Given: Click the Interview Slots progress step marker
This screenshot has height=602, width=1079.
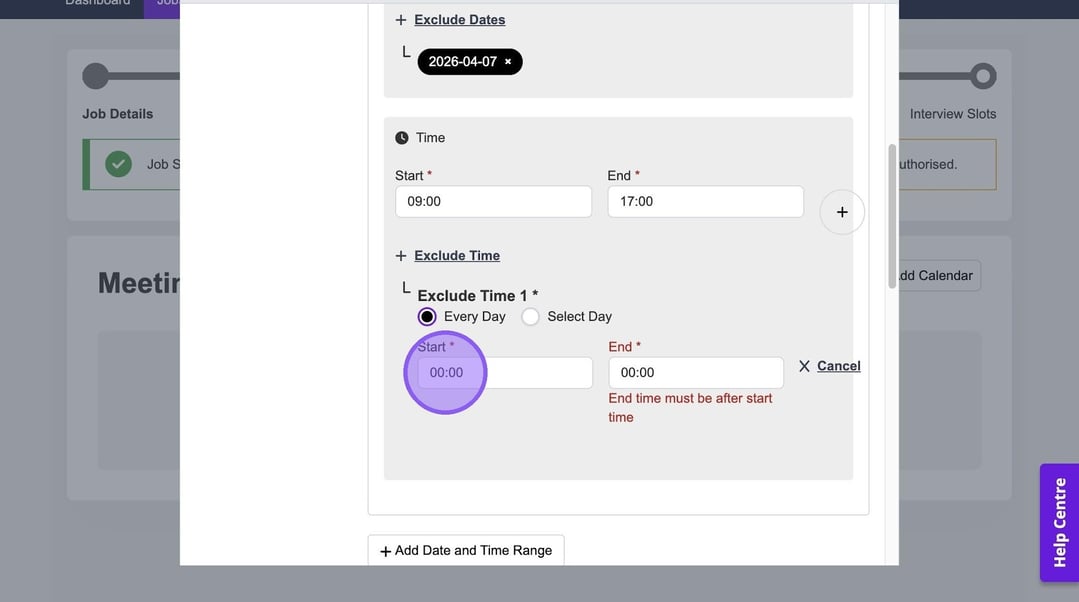Looking at the screenshot, I should point(983,76).
